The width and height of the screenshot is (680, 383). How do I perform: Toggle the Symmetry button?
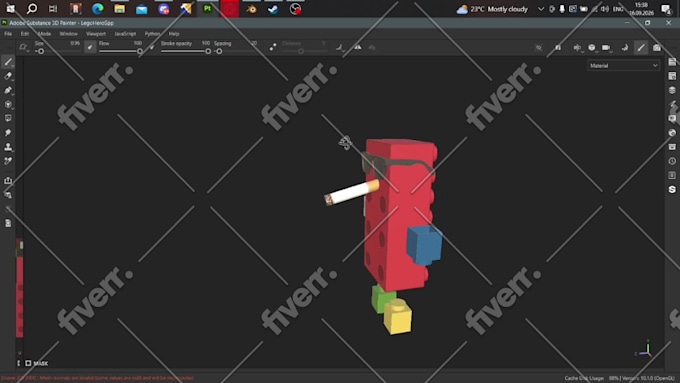coord(358,47)
